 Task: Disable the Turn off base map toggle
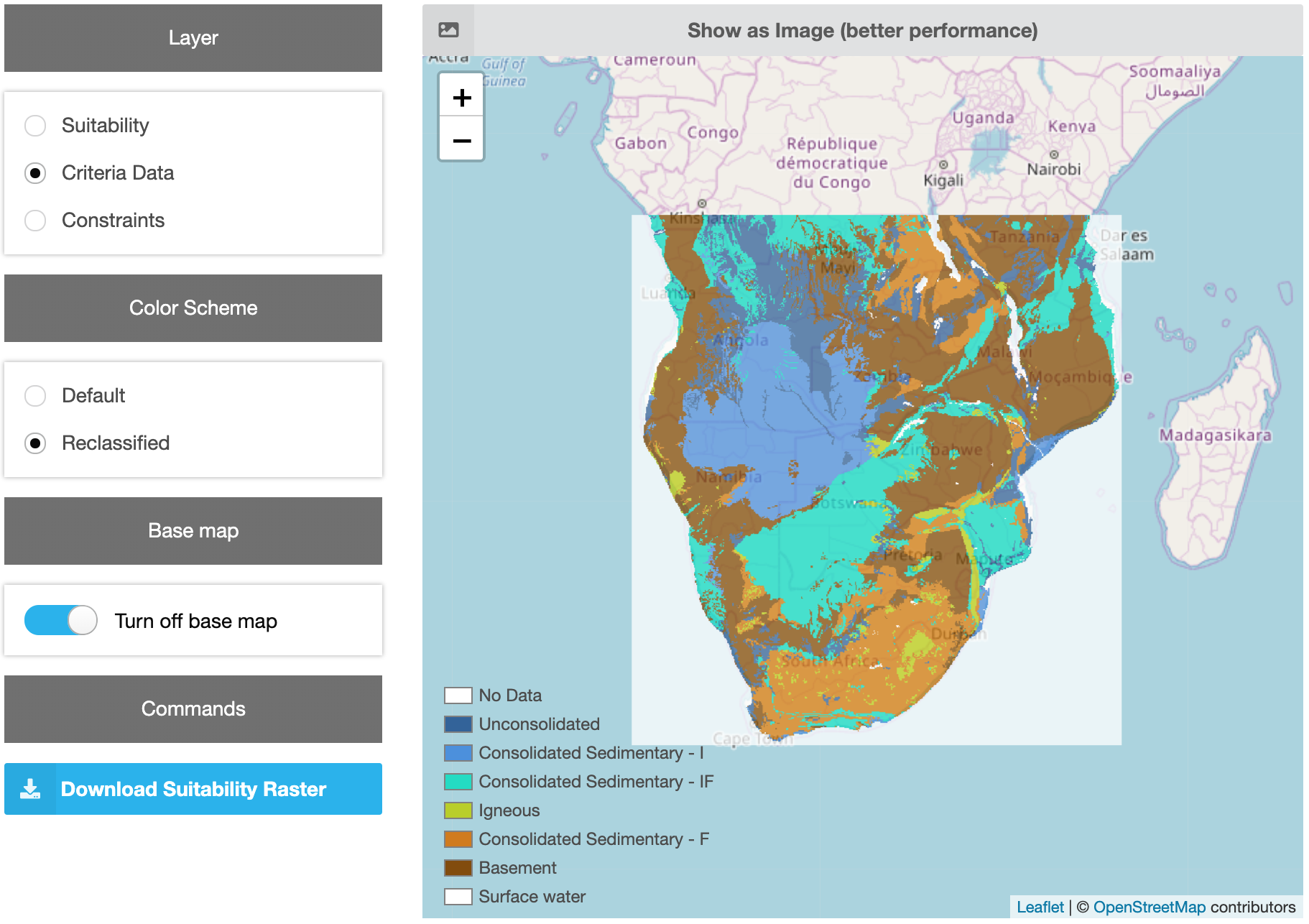[x=60, y=620]
